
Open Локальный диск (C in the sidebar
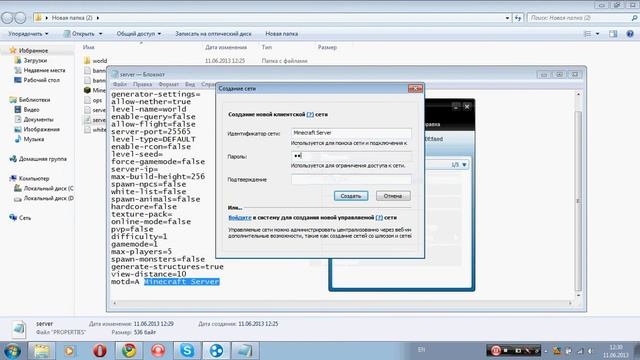[x=48, y=188]
